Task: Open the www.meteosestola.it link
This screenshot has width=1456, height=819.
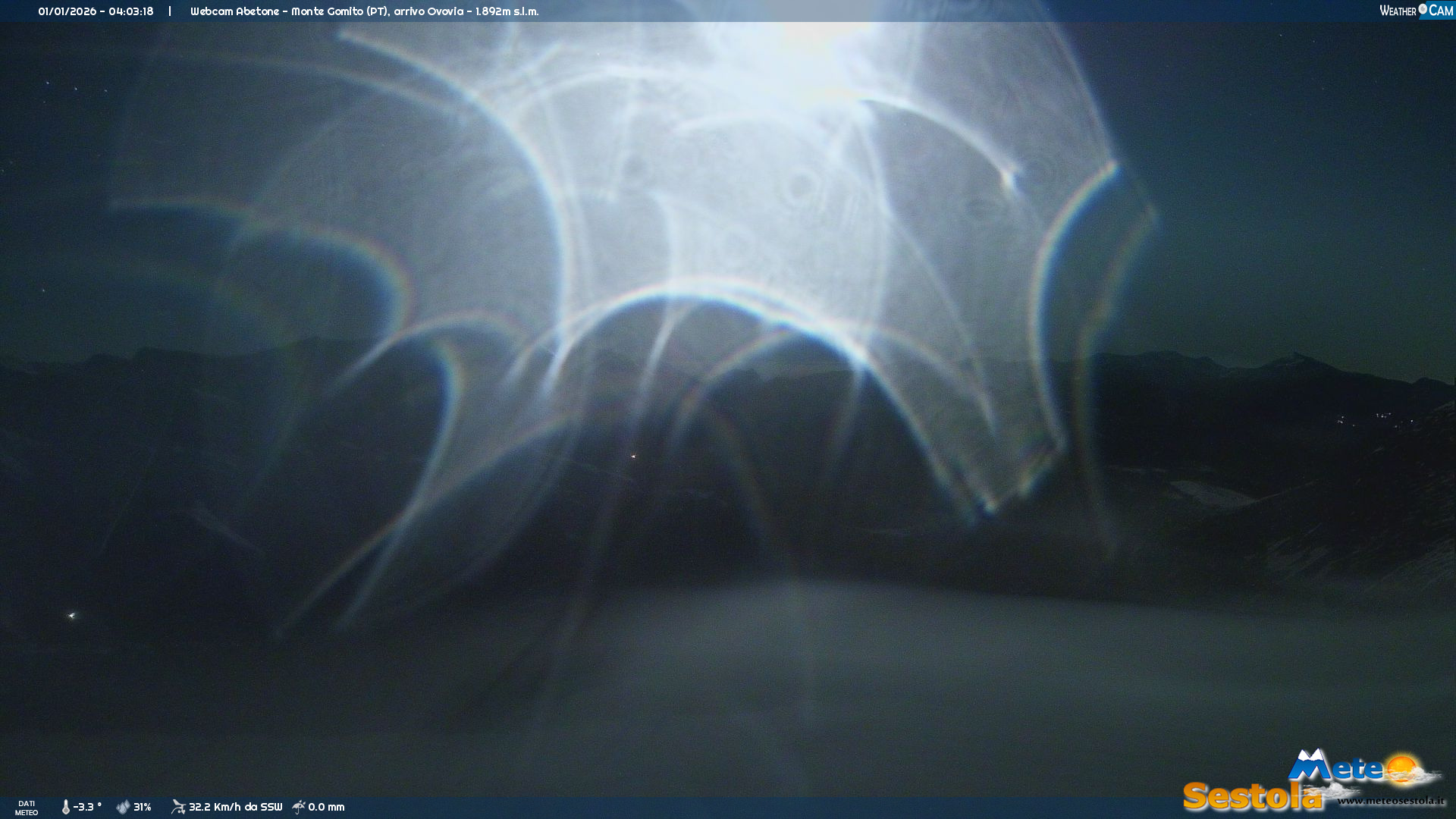Action: (x=1391, y=801)
